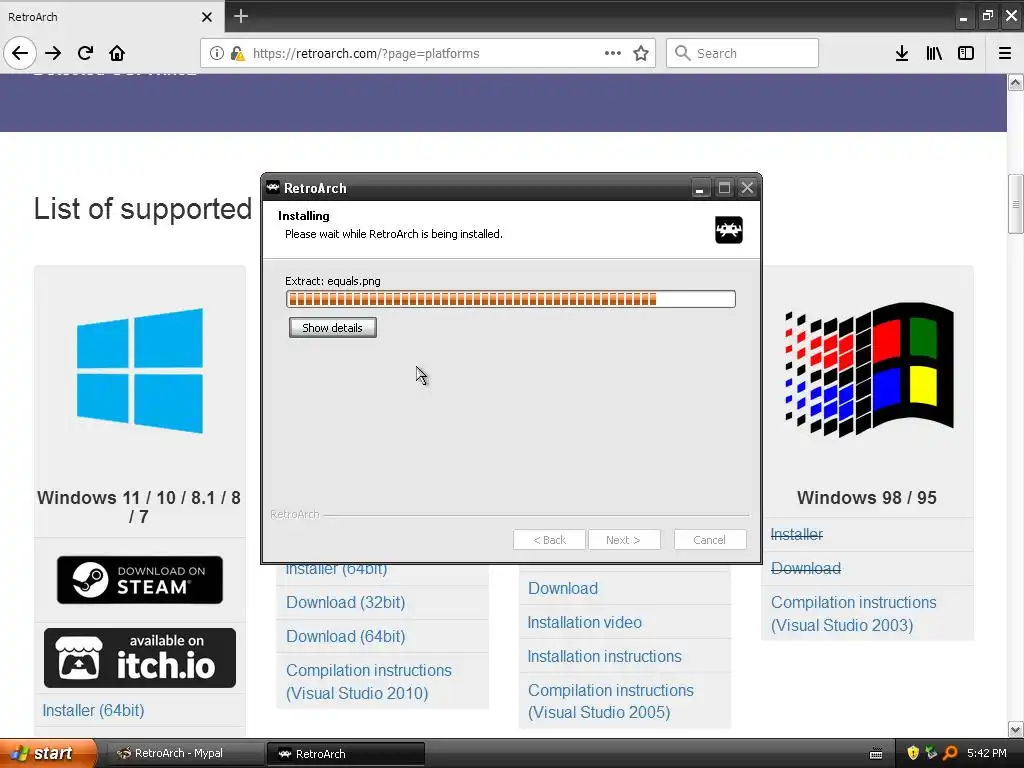
Task: Bookmark this page with the star icon
Action: [641, 53]
